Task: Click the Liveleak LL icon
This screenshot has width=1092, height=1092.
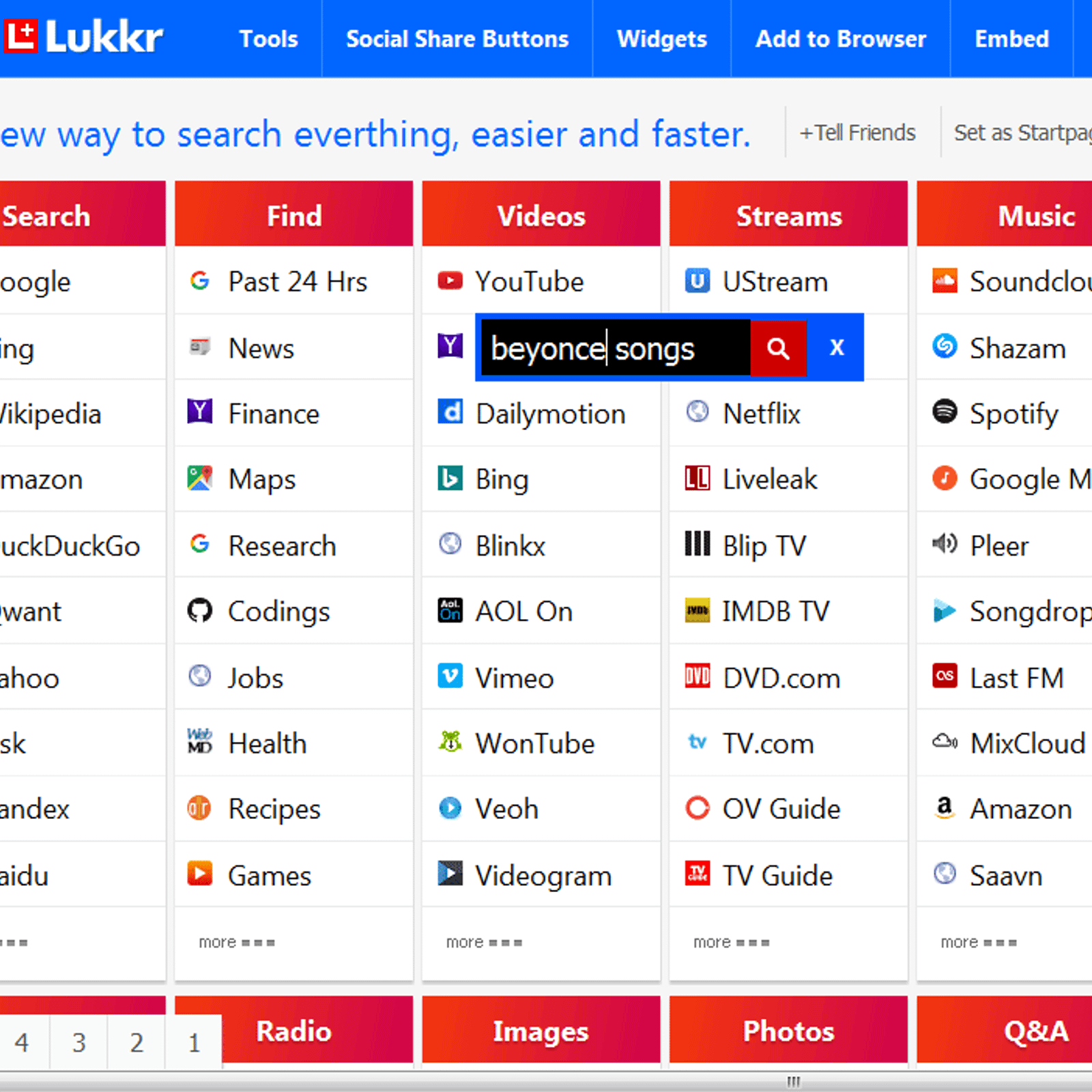Action: click(x=697, y=478)
